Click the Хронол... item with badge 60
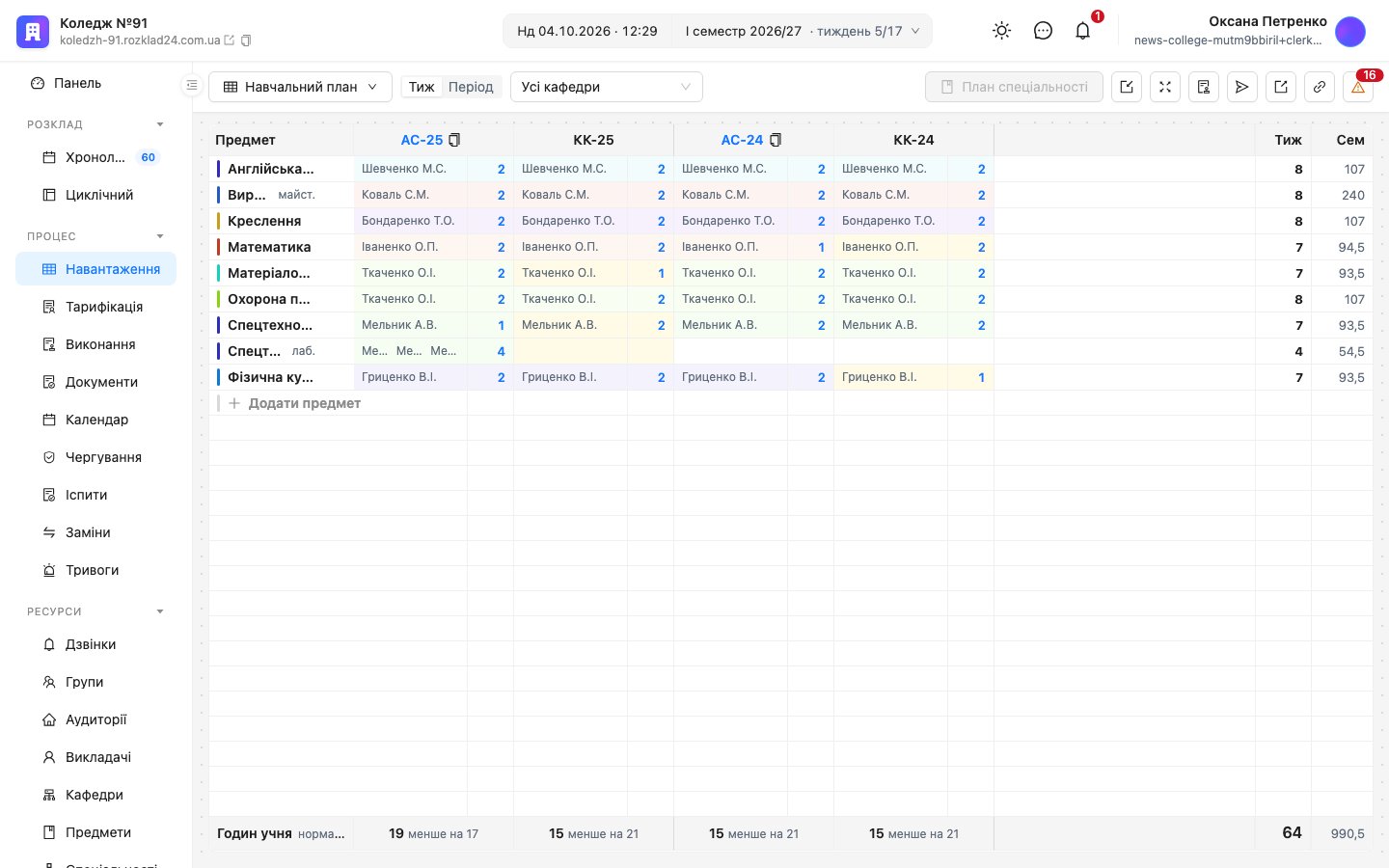 (x=95, y=157)
